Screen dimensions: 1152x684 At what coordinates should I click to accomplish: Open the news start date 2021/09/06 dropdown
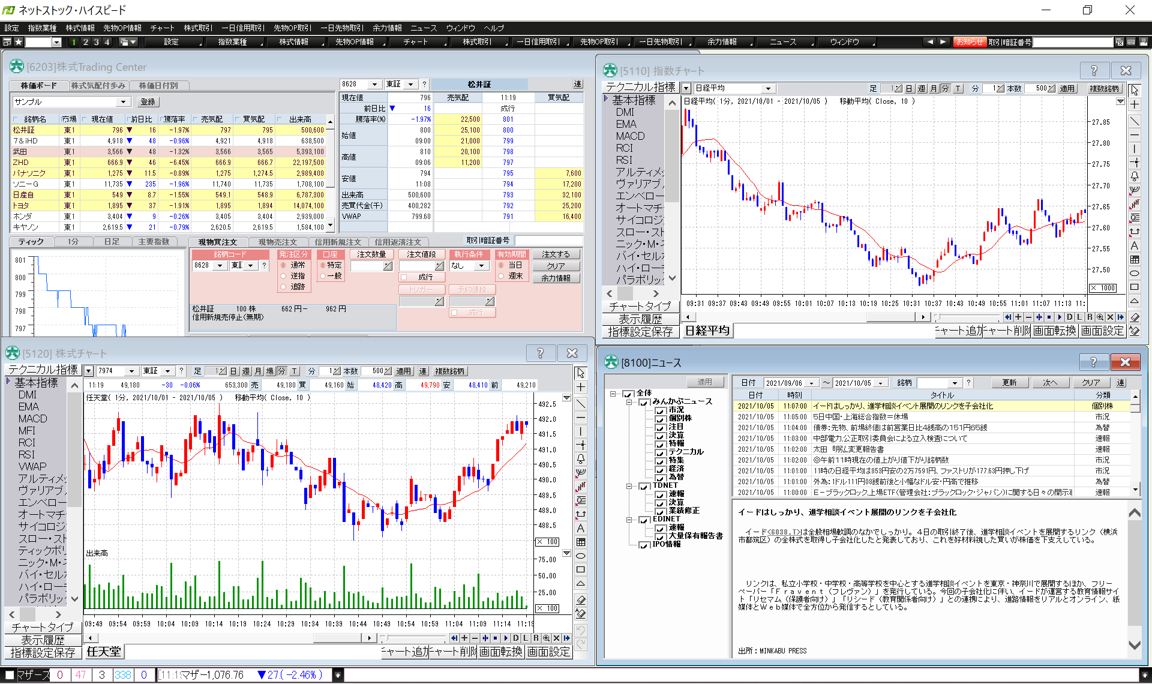[811, 383]
